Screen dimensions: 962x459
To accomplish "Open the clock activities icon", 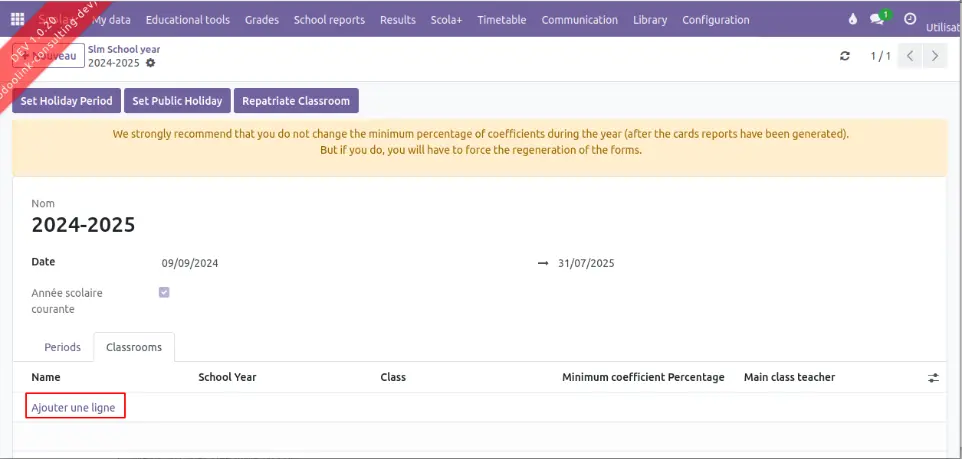I will point(909,20).
